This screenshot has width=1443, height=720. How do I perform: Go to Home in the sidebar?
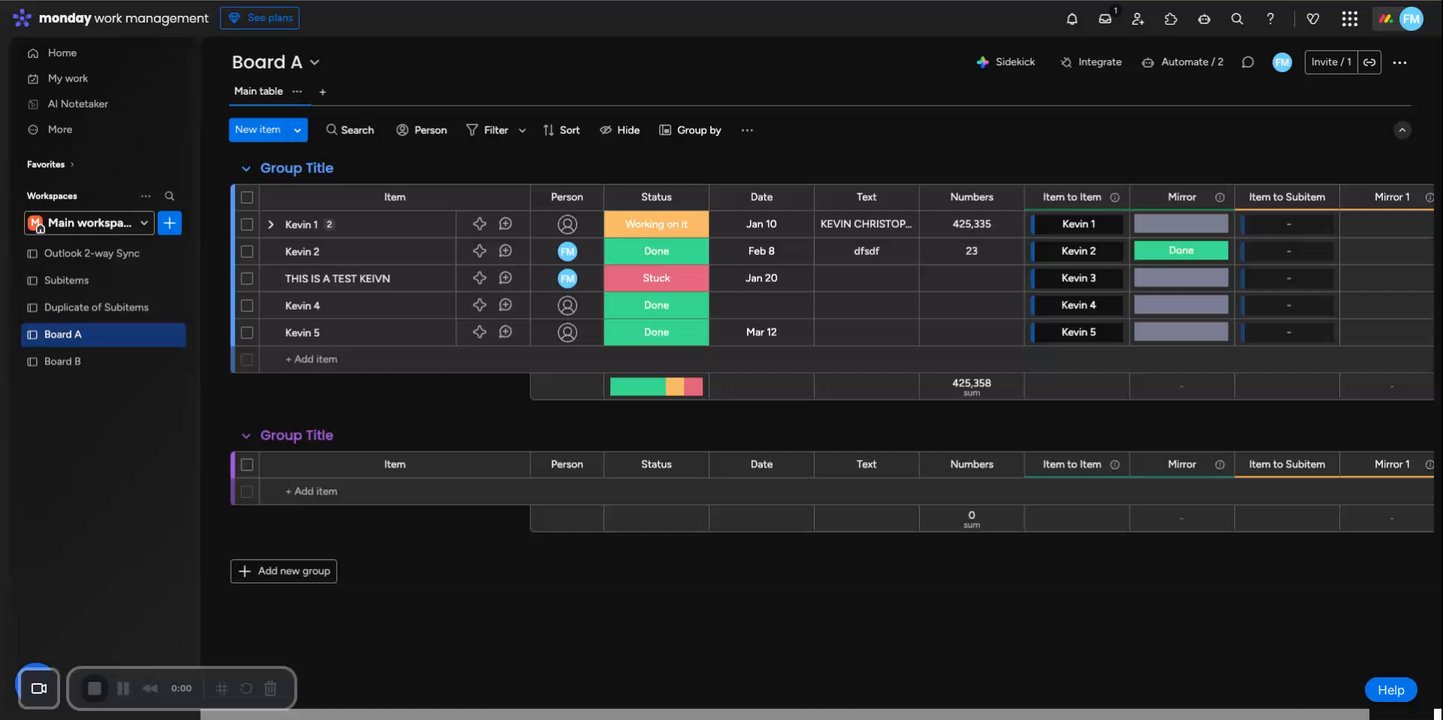(x=62, y=53)
